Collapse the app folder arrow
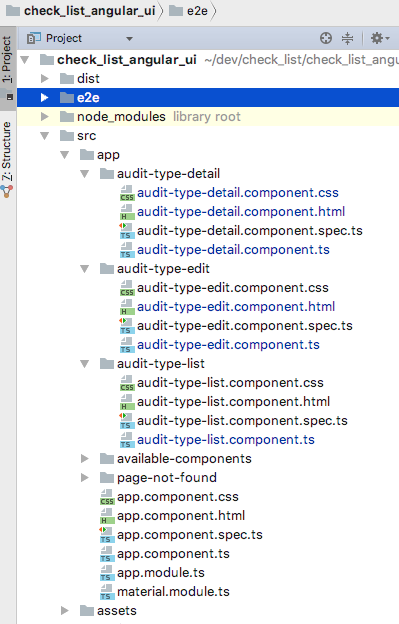This screenshot has width=399, height=624. tap(65, 155)
